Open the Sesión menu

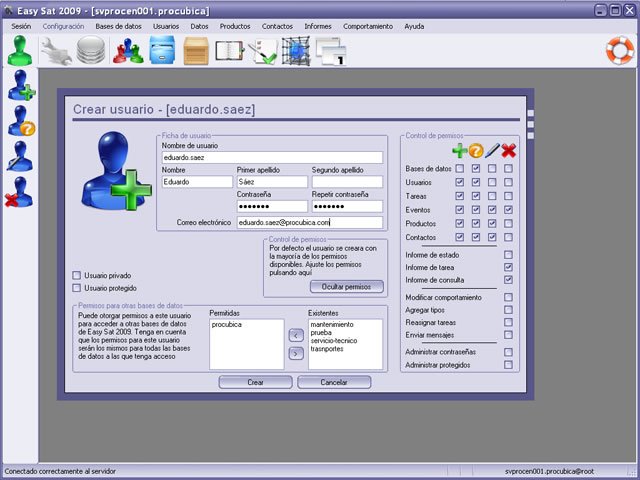[21, 26]
